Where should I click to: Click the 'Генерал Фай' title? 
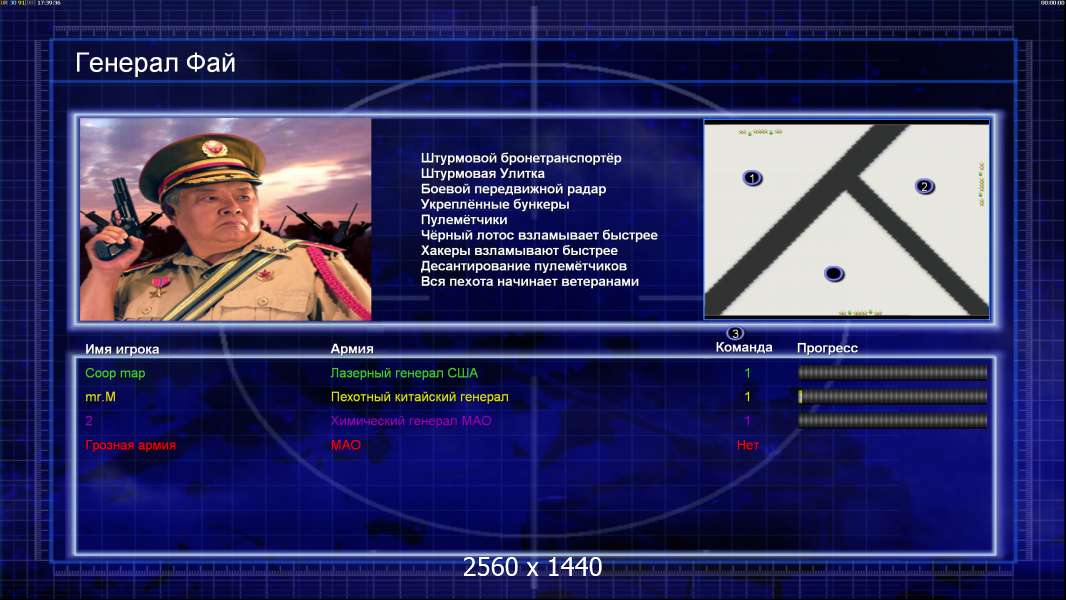(x=155, y=63)
